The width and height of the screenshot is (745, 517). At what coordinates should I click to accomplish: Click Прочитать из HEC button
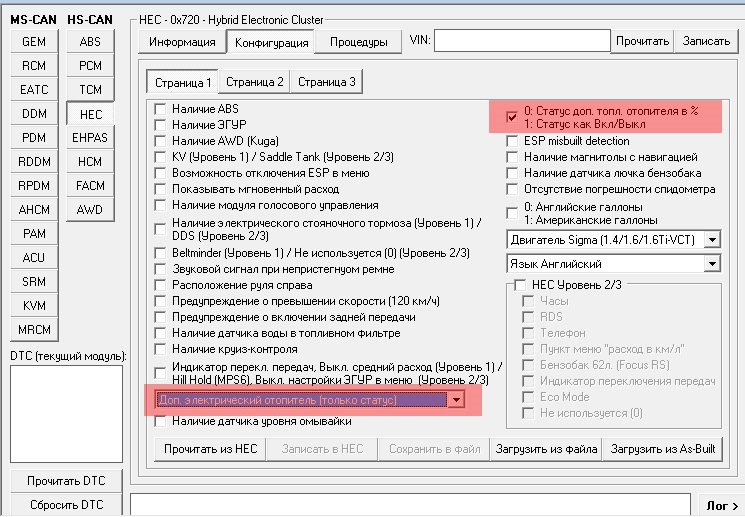click(210, 449)
